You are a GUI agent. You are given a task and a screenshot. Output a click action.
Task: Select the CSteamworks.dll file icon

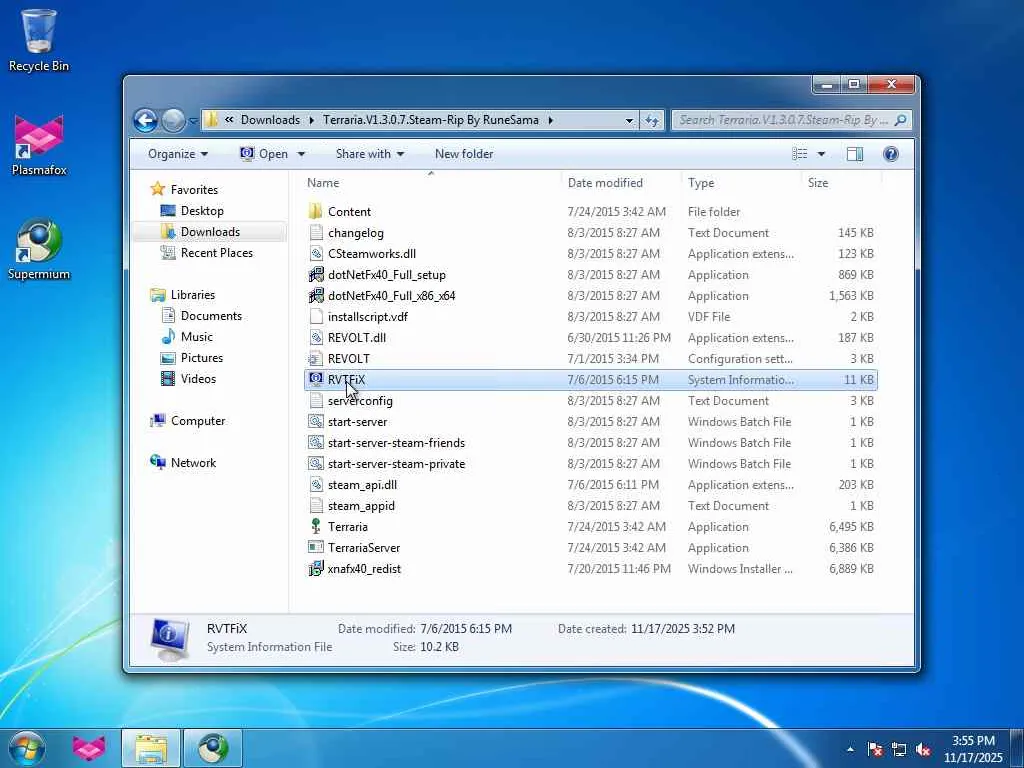[x=315, y=253]
